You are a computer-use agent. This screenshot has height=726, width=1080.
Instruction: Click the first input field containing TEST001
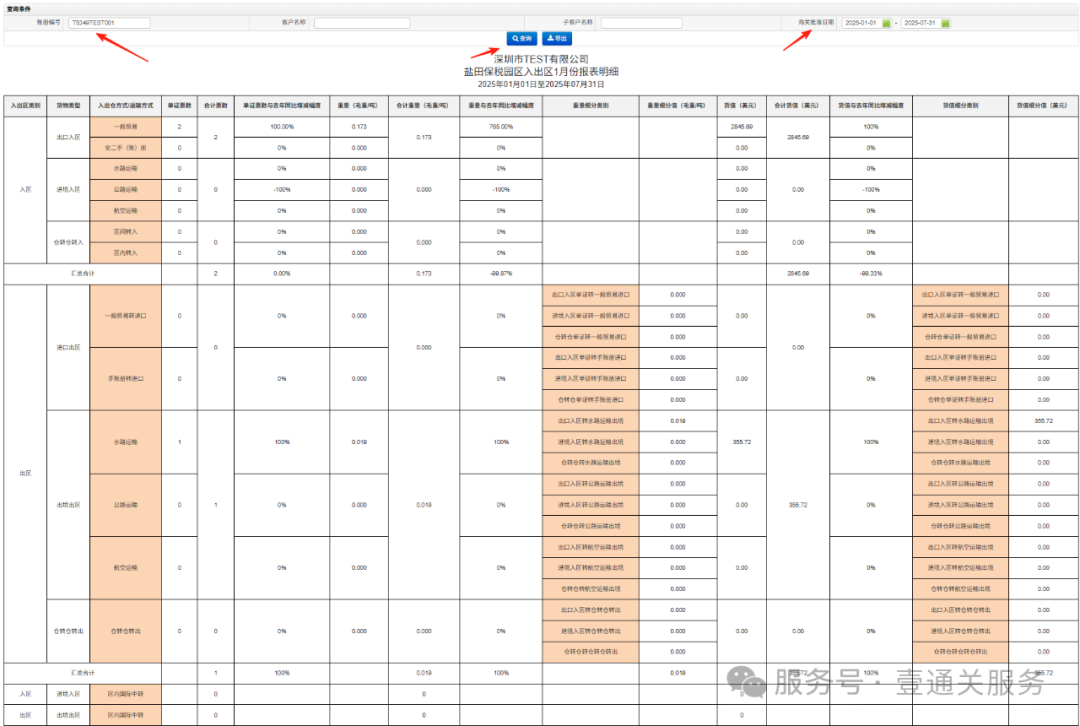pos(109,22)
